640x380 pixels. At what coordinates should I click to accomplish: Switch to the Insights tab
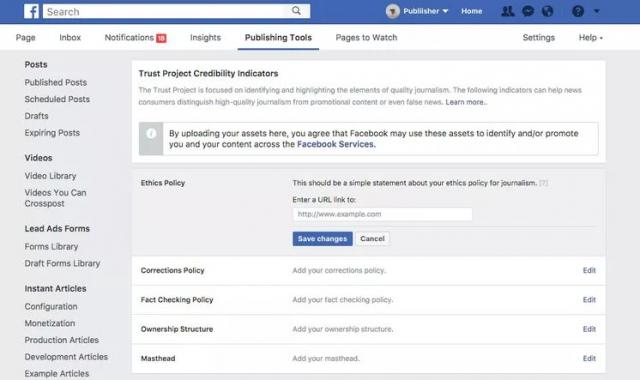point(205,38)
